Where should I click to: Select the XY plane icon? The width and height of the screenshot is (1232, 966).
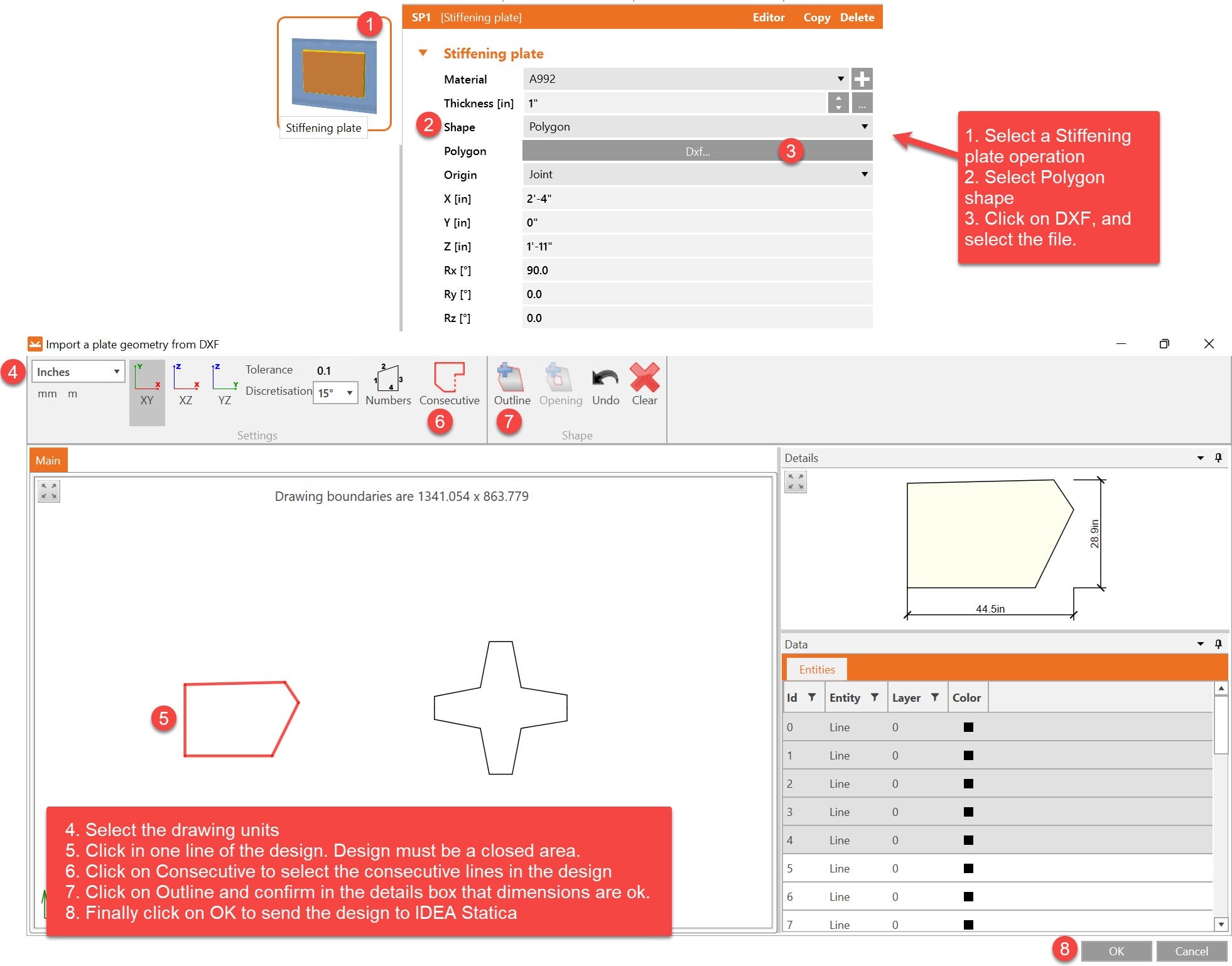coord(147,385)
